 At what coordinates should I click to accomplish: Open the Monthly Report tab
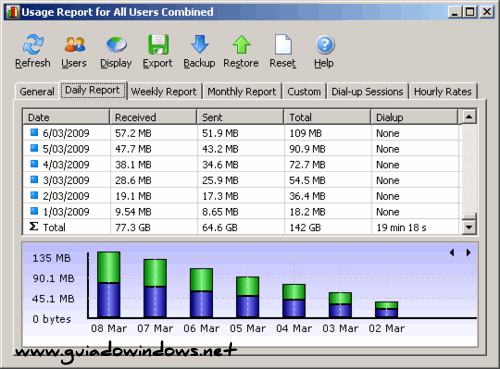pyautogui.click(x=242, y=91)
